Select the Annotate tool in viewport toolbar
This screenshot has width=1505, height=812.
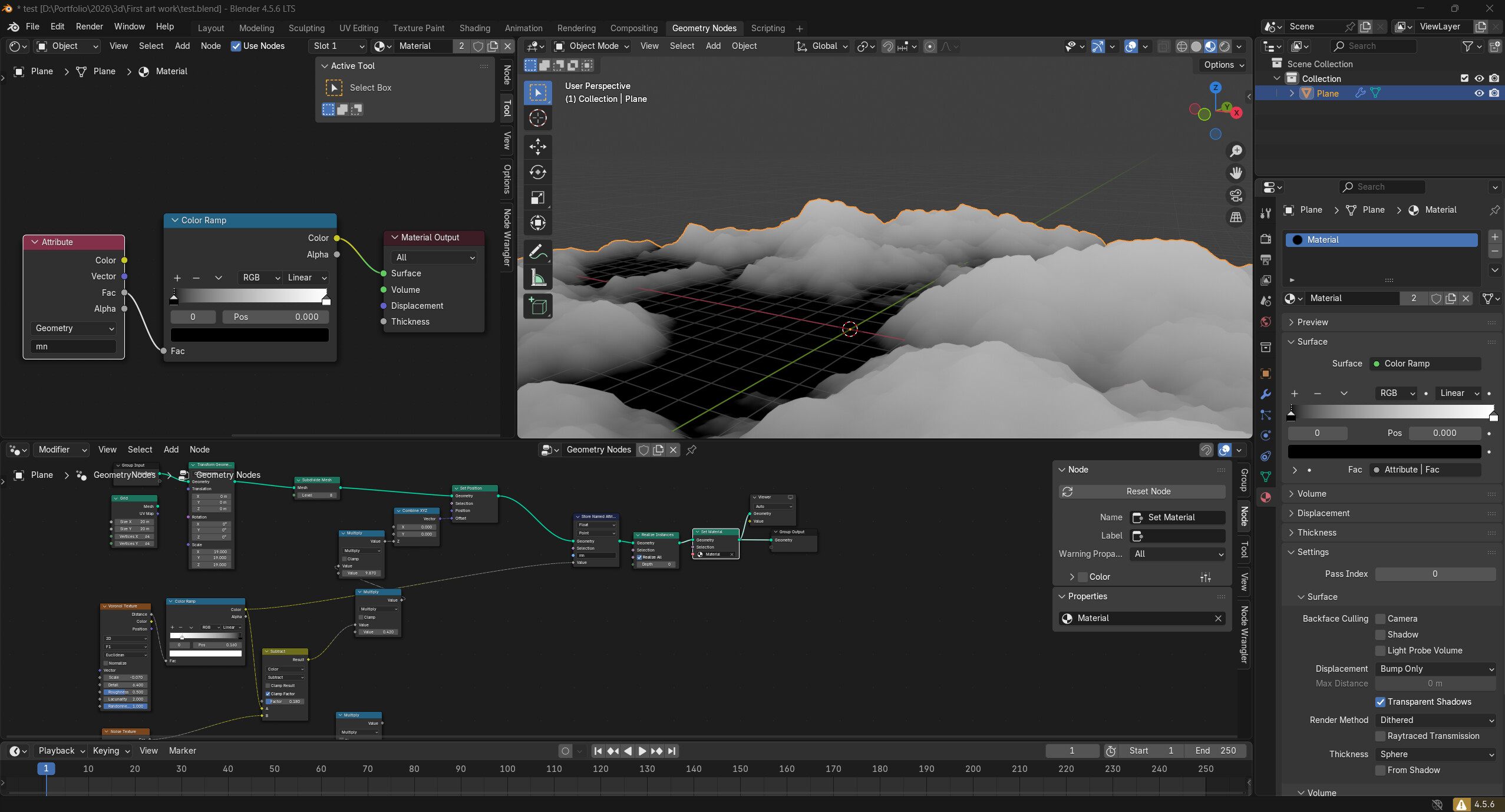[x=537, y=252]
